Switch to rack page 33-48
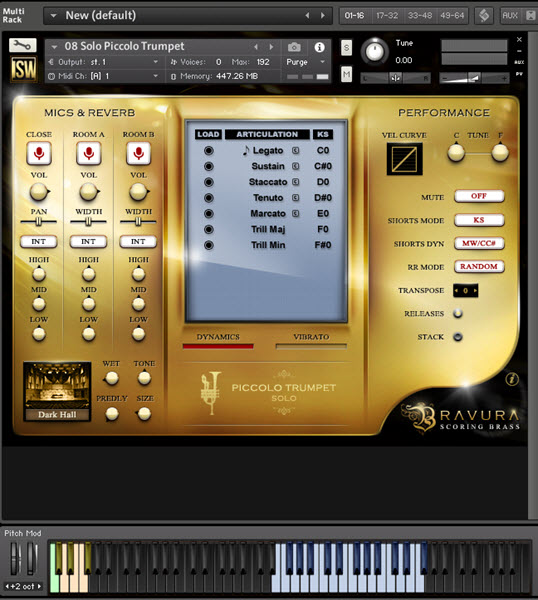The width and height of the screenshot is (538, 600). (420, 16)
